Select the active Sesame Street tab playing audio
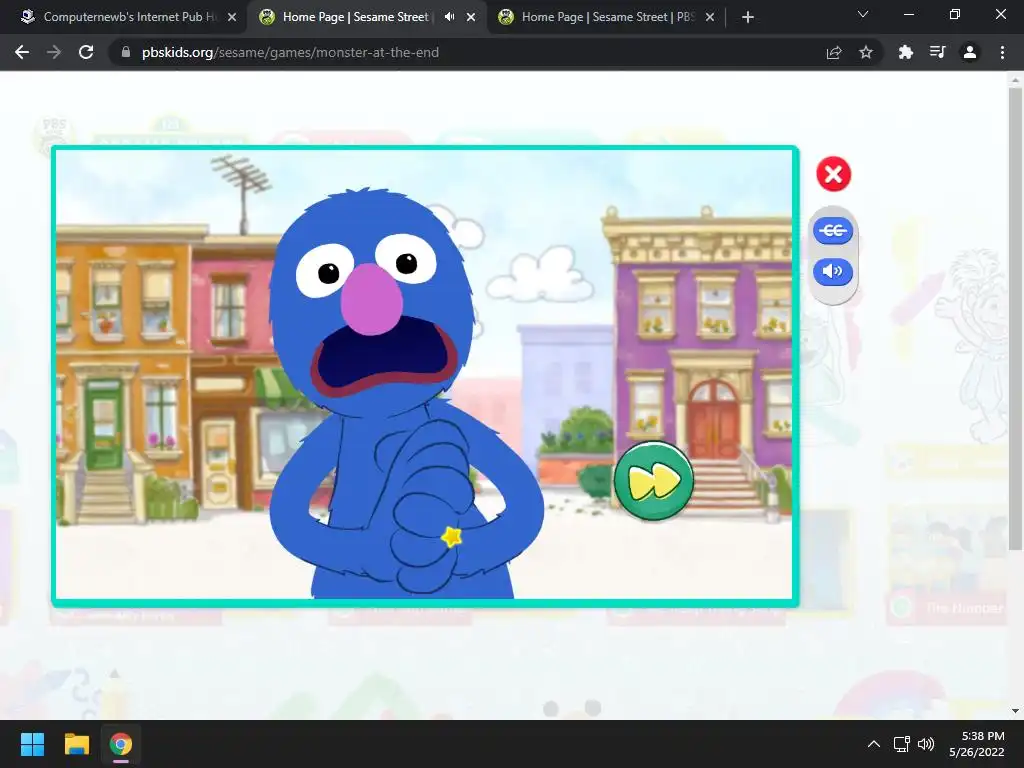This screenshot has width=1024, height=768. pyautogui.click(x=356, y=17)
